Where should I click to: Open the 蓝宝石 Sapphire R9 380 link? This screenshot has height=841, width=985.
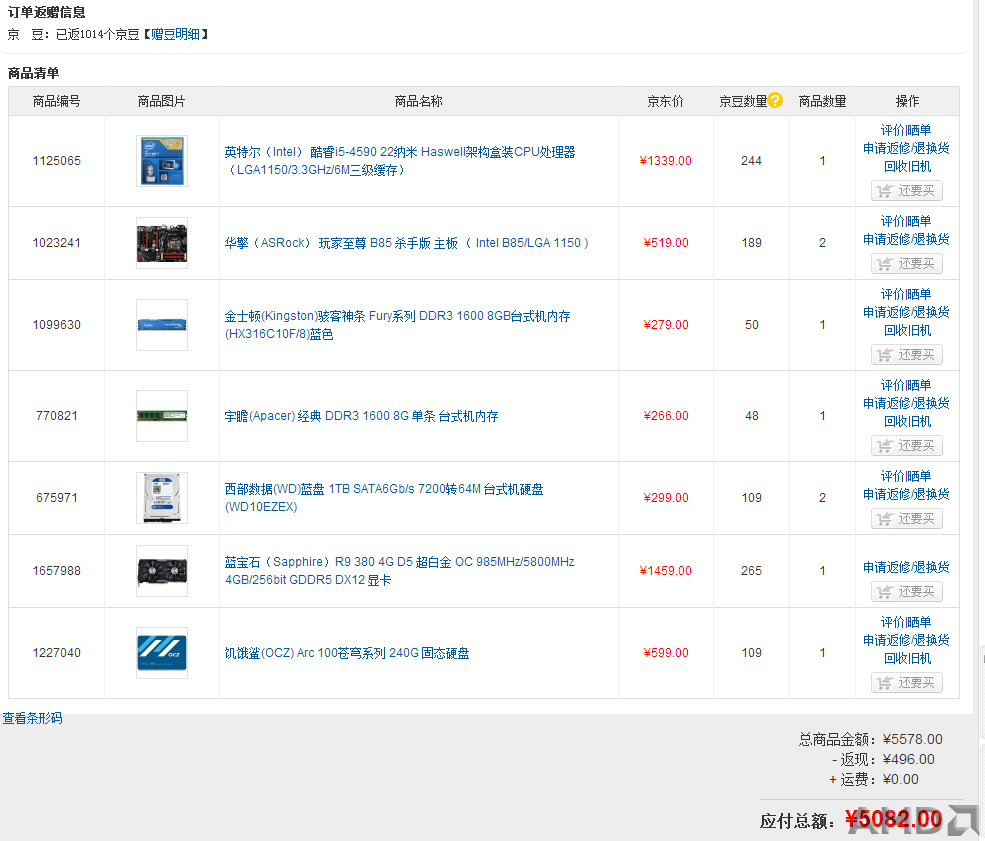click(x=400, y=571)
